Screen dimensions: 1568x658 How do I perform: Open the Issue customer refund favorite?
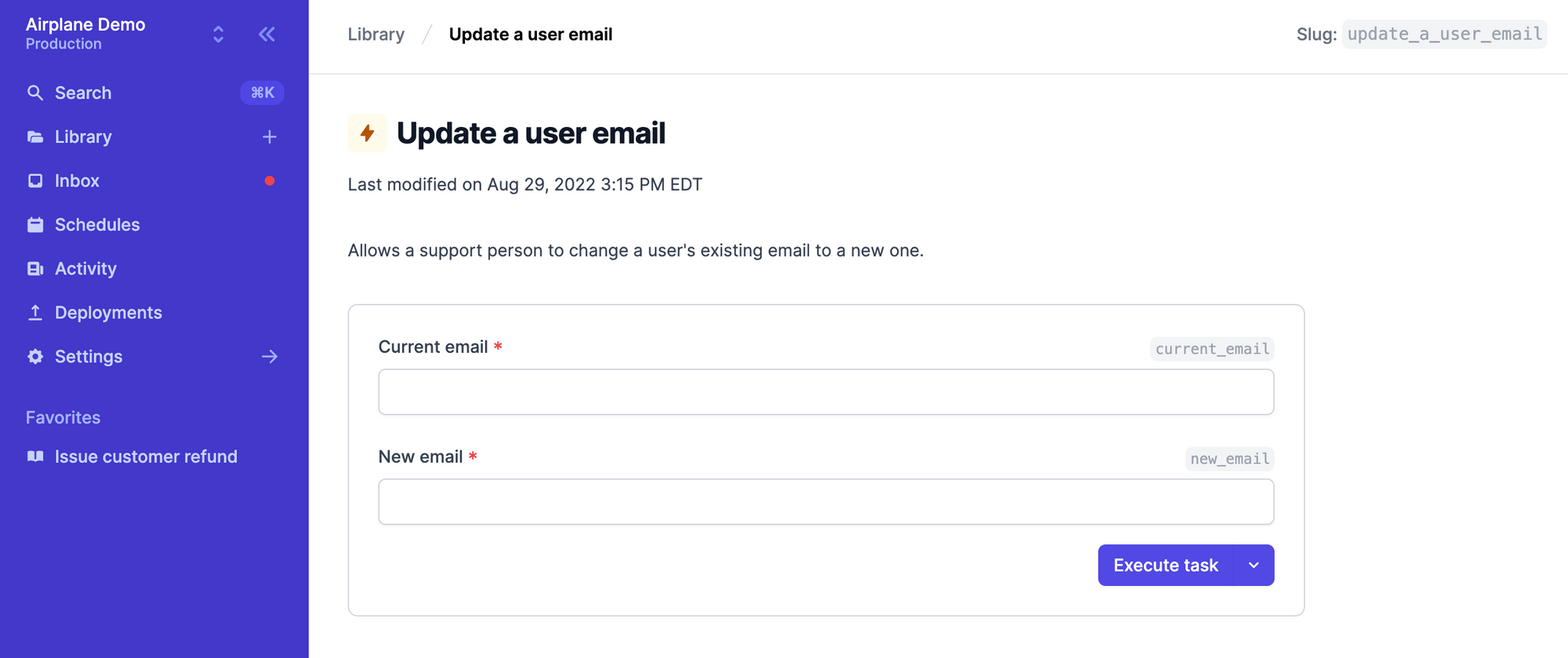(146, 456)
